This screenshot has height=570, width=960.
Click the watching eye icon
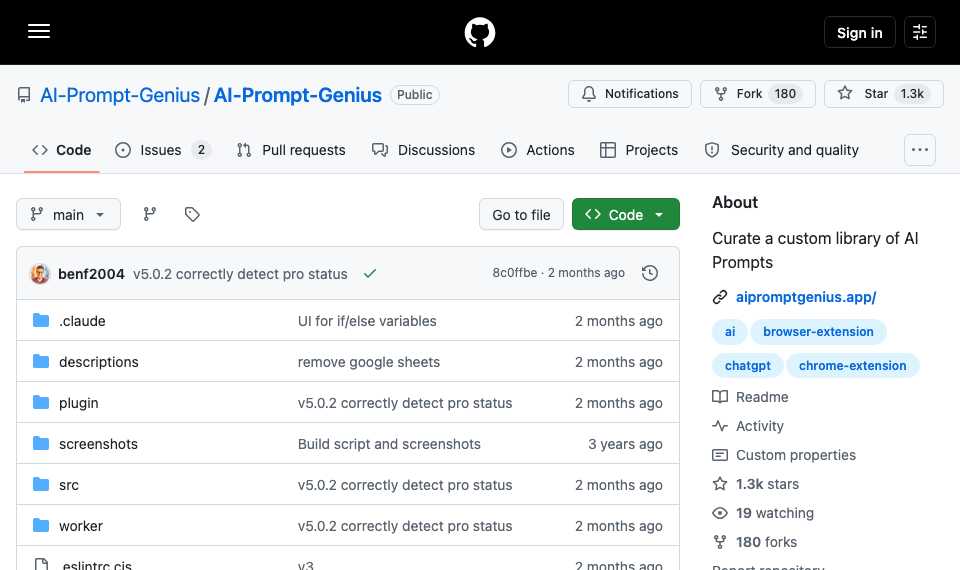pos(720,513)
